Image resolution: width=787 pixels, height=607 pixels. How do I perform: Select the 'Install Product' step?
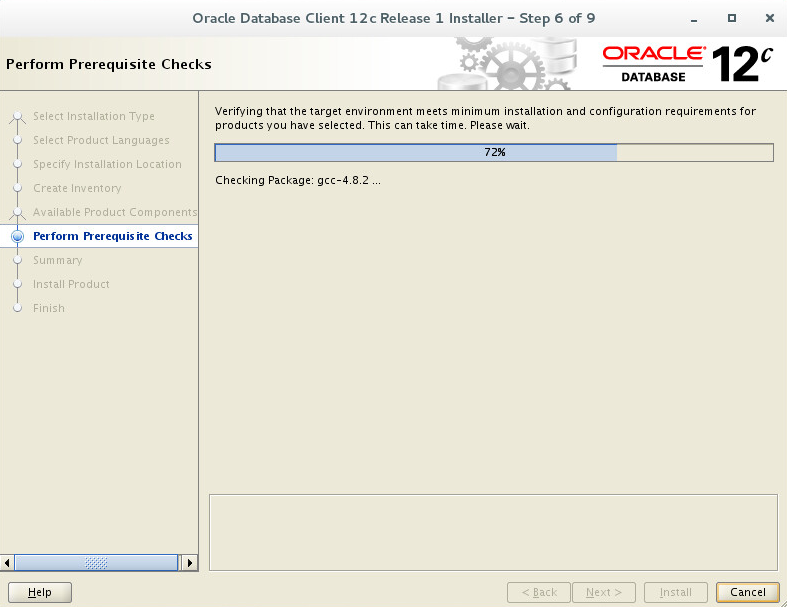tap(71, 284)
